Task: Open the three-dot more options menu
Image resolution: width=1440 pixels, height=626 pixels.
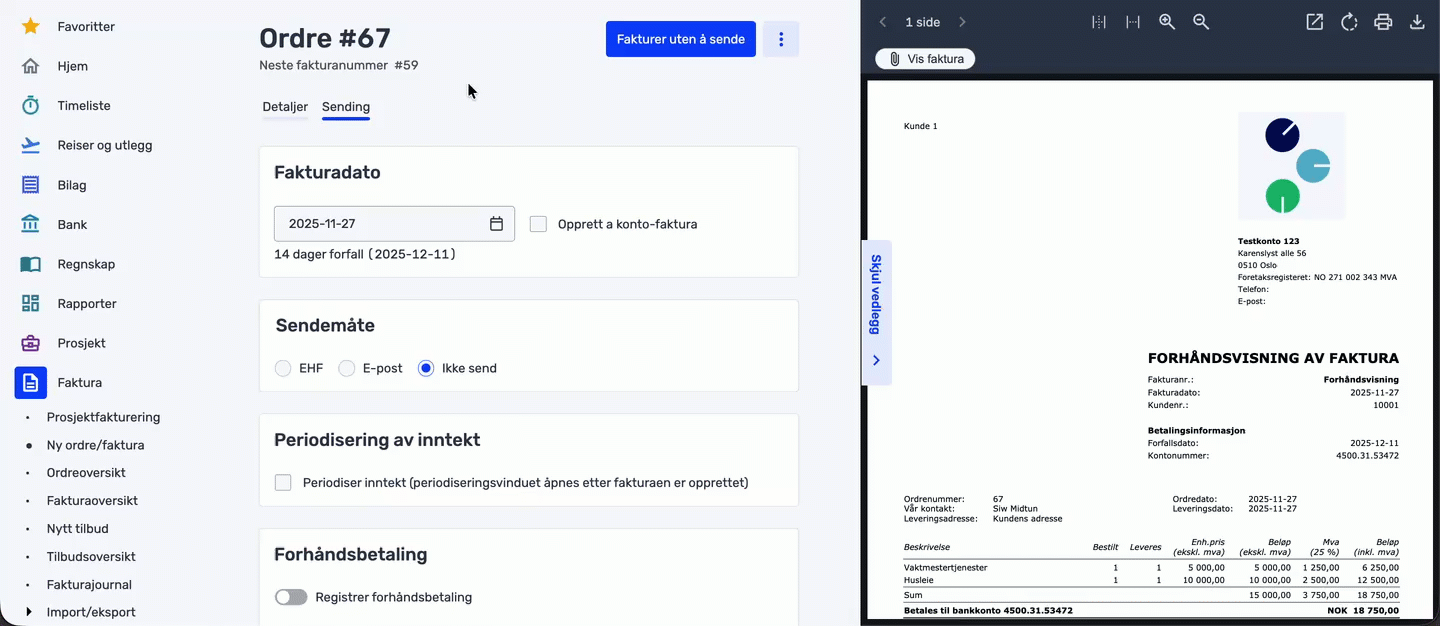Action: (x=781, y=39)
